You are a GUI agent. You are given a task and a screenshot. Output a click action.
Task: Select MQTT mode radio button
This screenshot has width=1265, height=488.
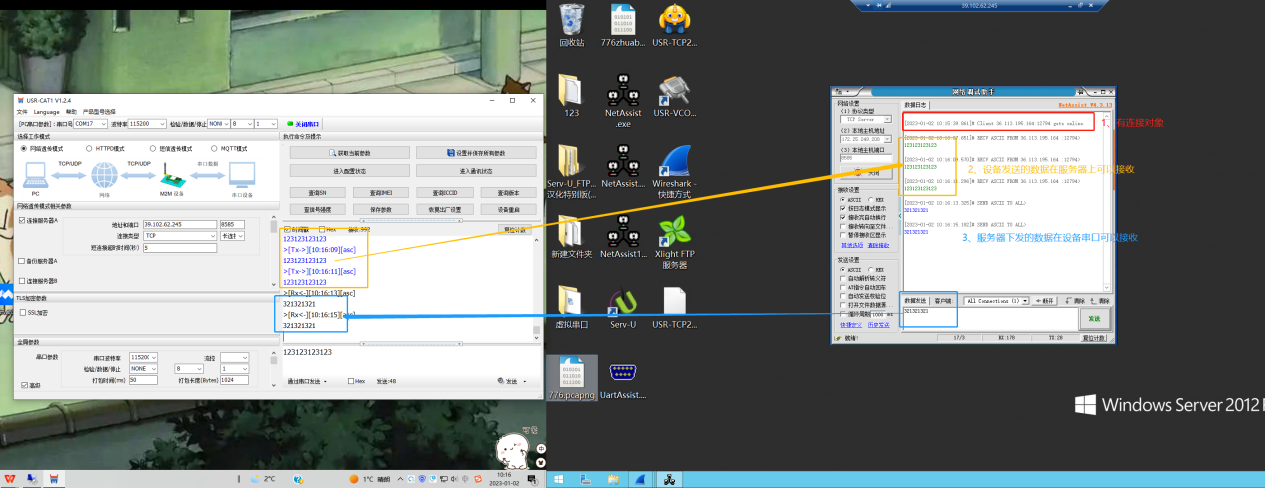pos(206,148)
